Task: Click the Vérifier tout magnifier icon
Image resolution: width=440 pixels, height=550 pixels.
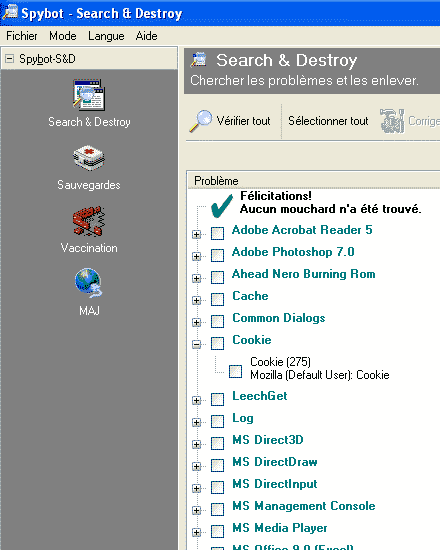Action: 201,121
